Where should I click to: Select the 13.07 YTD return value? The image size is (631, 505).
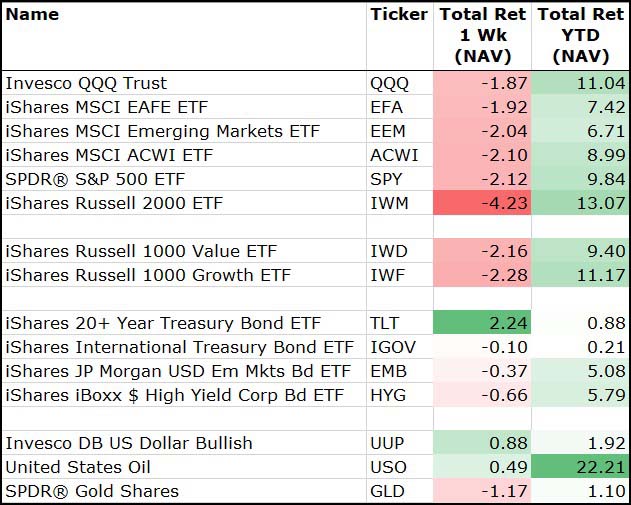coord(580,203)
